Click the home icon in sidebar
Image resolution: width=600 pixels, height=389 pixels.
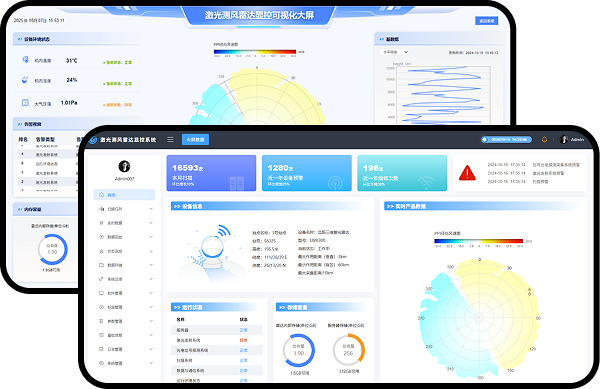101,195
